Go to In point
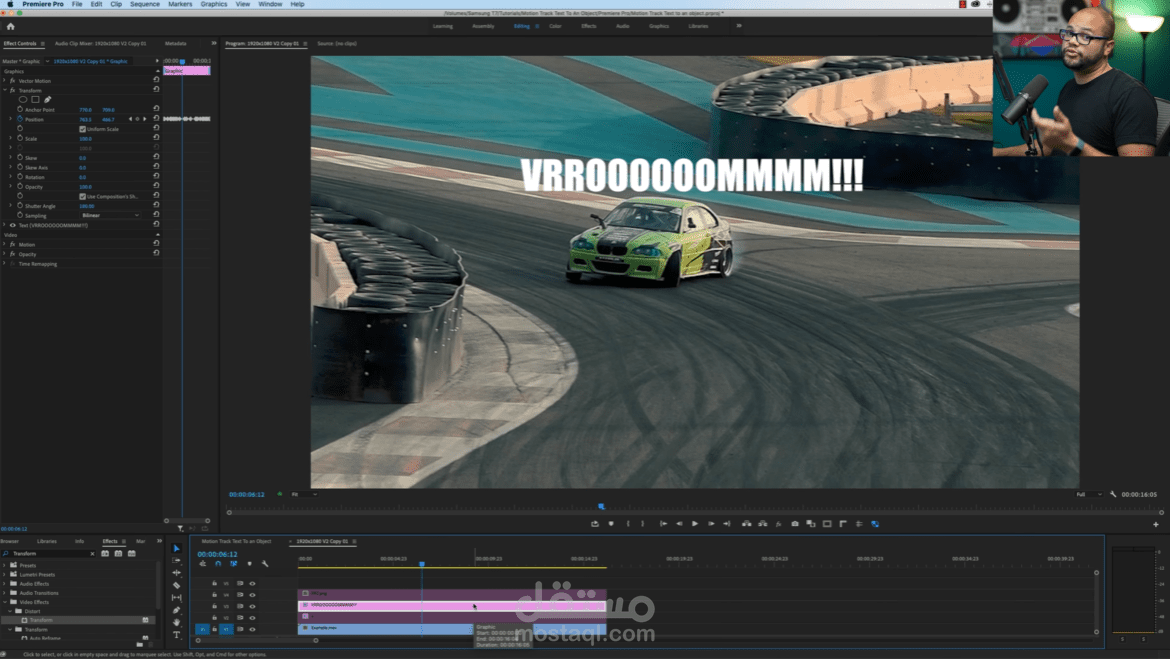 [x=663, y=524]
